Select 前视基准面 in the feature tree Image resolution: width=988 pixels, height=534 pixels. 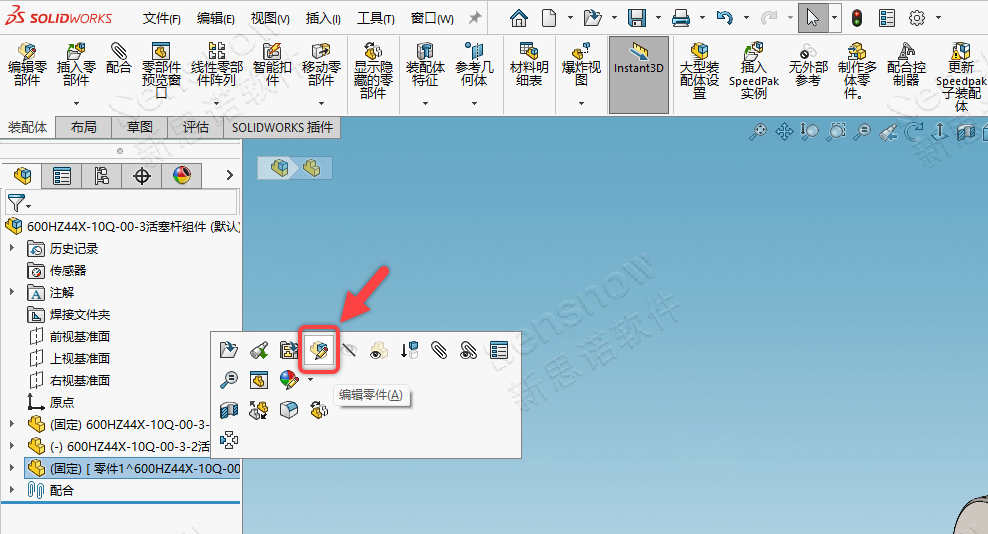pyautogui.click(x=80, y=336)
